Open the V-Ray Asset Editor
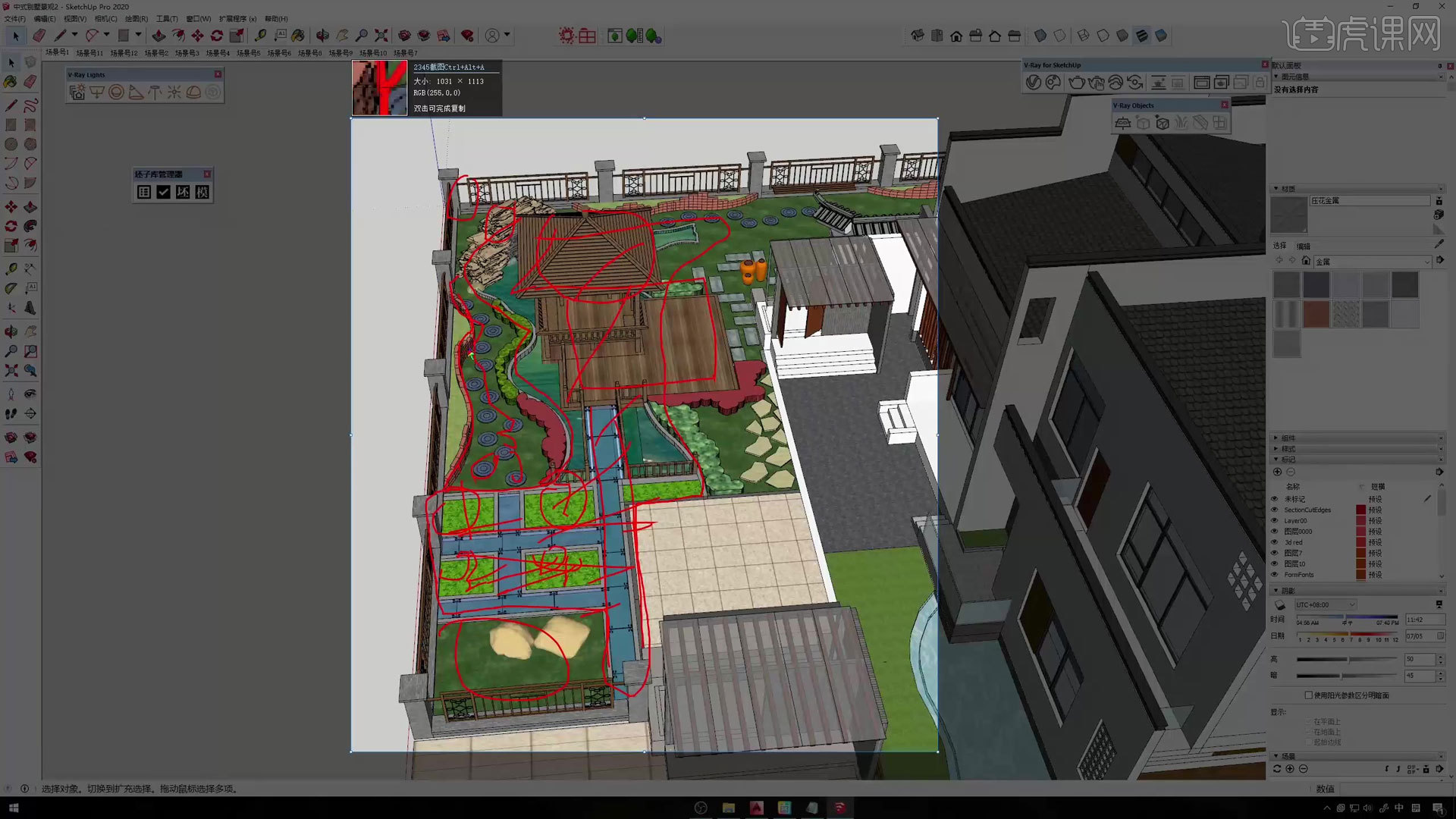This screenshot has width=1456, height=819. [x=1034, y=83]
